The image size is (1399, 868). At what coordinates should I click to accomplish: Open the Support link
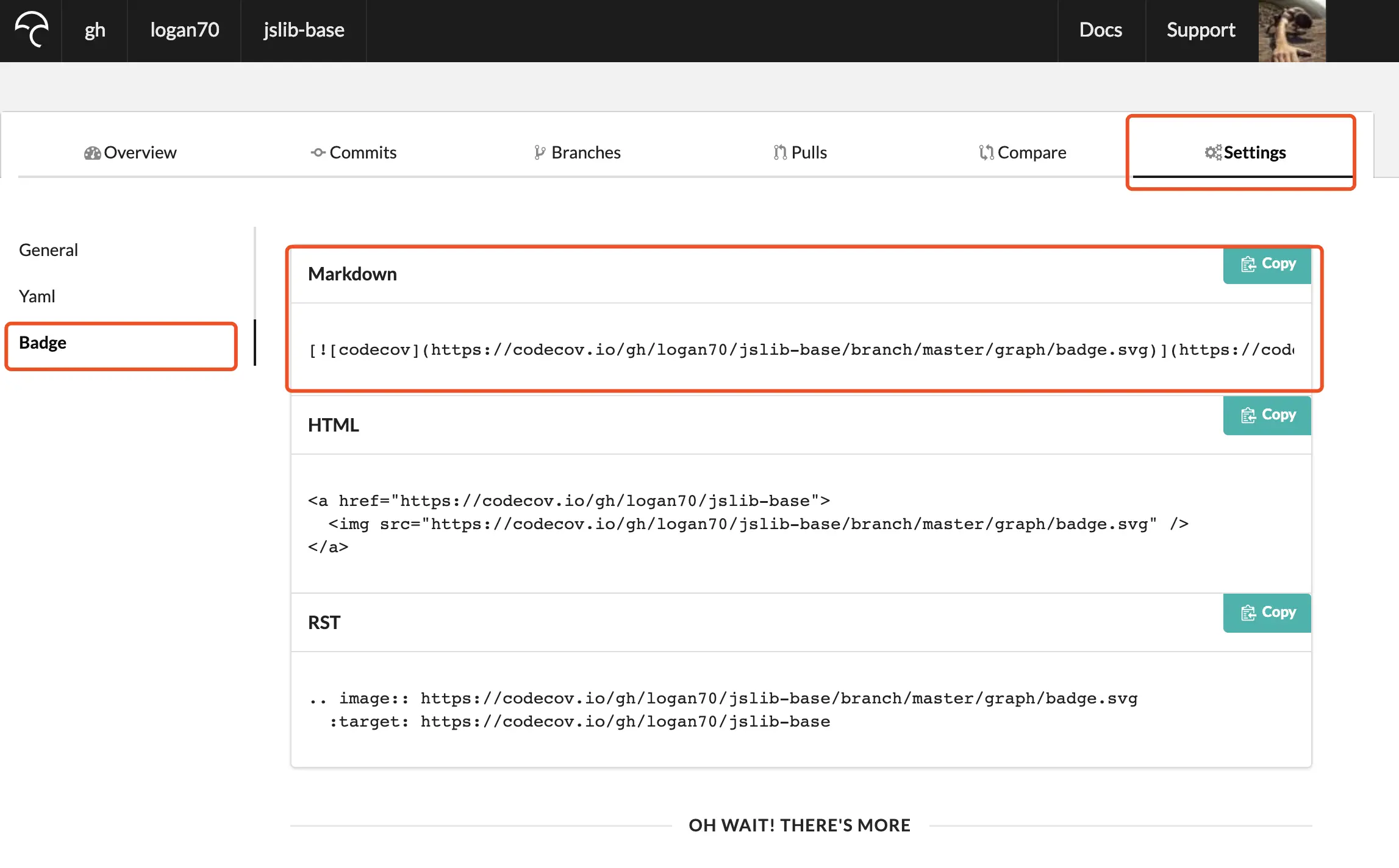[x=1200, y=30]
